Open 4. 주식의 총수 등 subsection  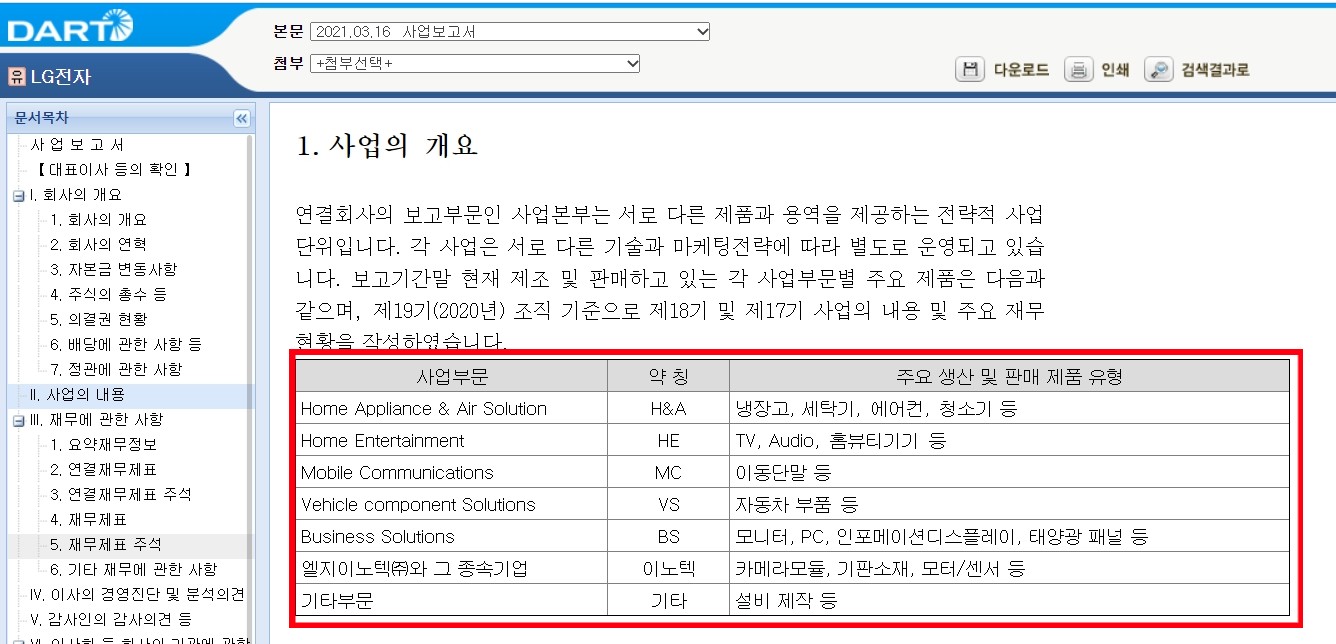108,295
